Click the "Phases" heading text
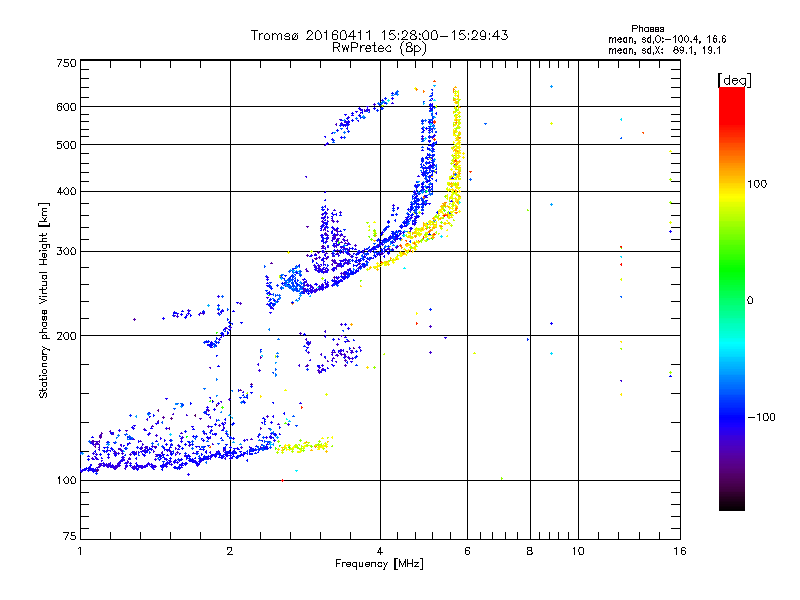Image resolution: width=800 pixels, height=600 pixels. click(647, 29)
